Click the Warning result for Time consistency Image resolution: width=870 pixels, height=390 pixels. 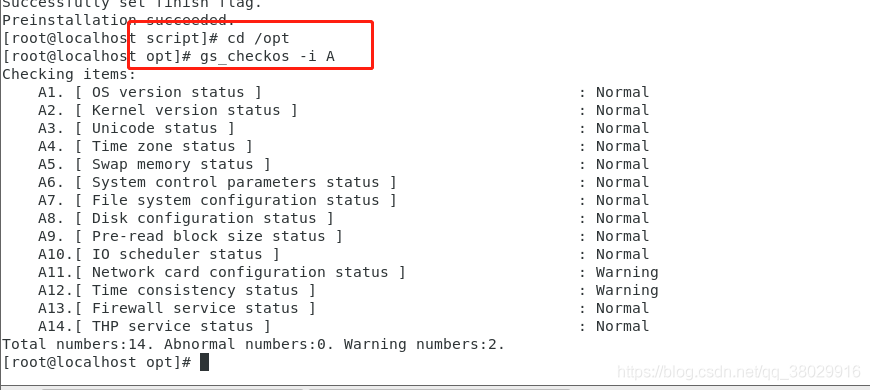[627, 290]
